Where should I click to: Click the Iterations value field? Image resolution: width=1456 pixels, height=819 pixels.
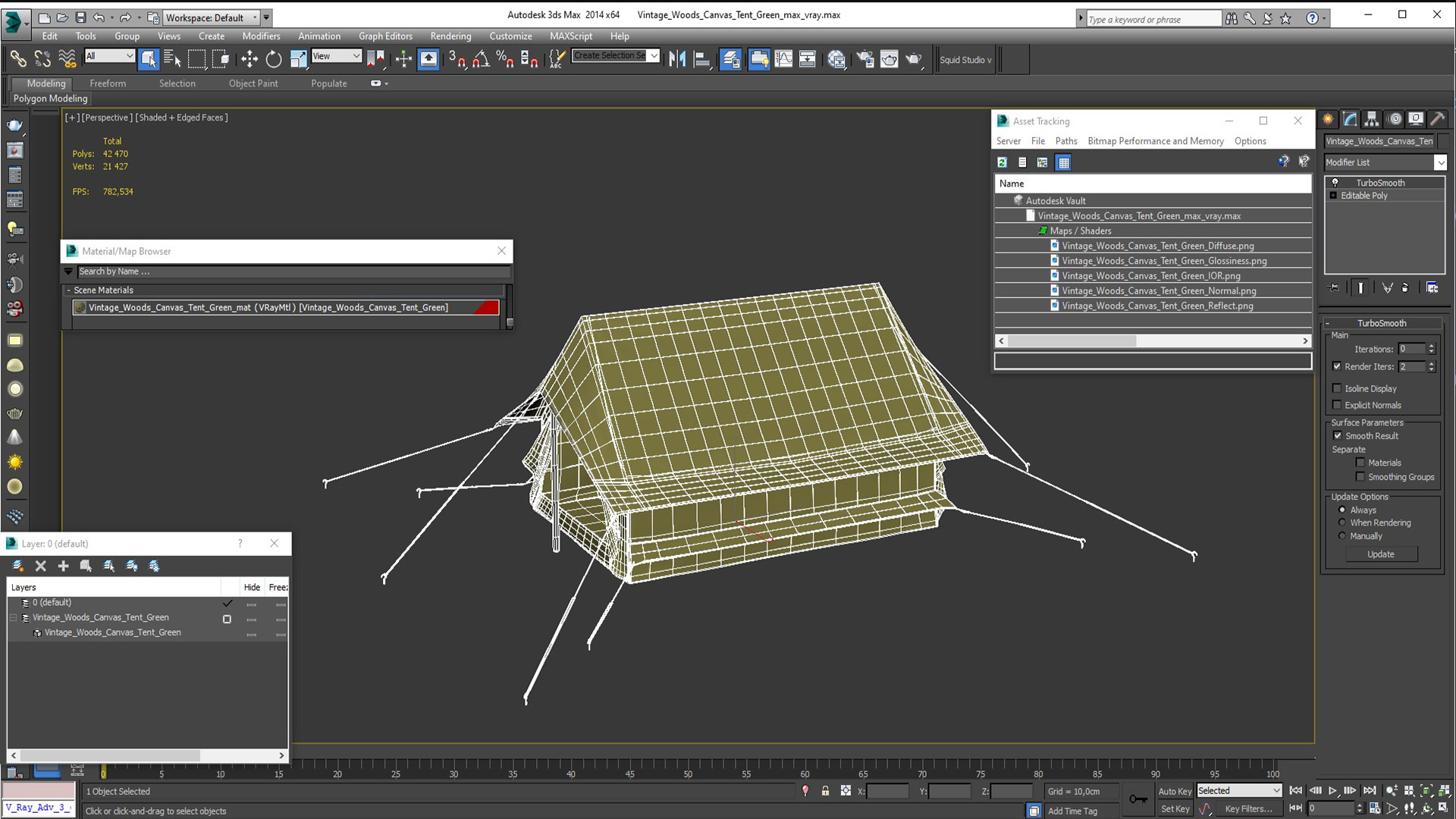click(x=1411, y=349)
